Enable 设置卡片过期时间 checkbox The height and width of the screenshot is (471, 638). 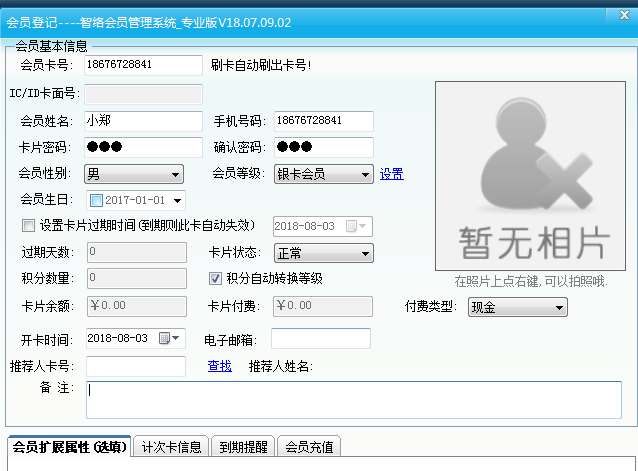(28, 226)
